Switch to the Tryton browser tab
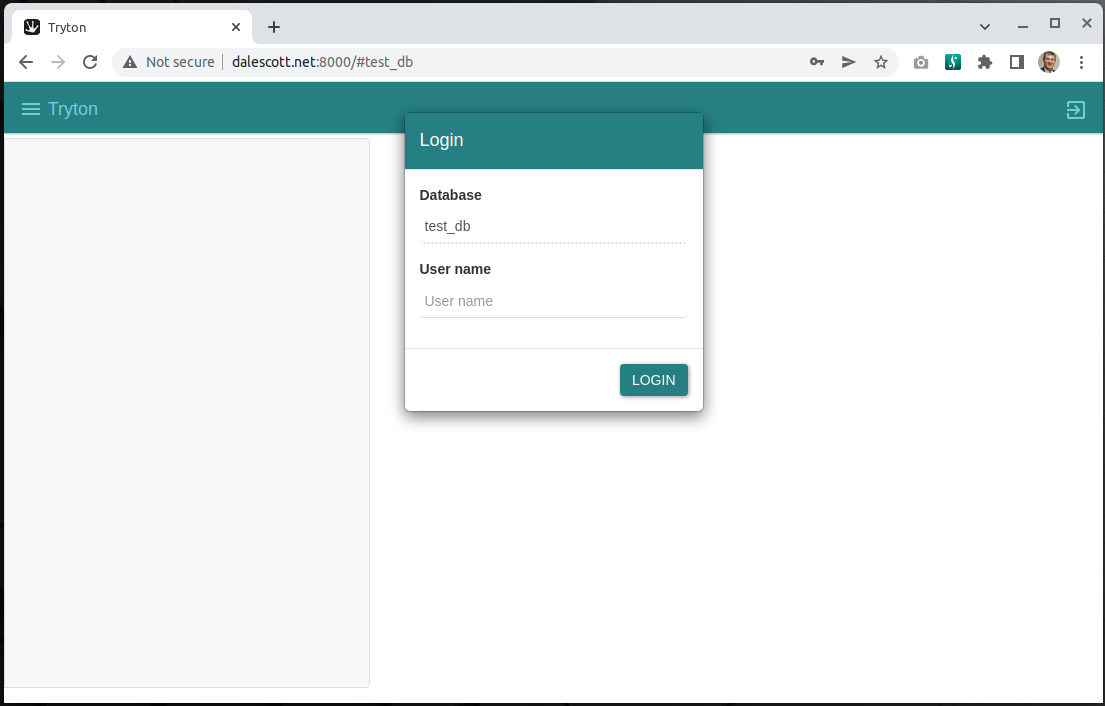The height and width of the screenshot is (706, 1105). coord(130,27)
